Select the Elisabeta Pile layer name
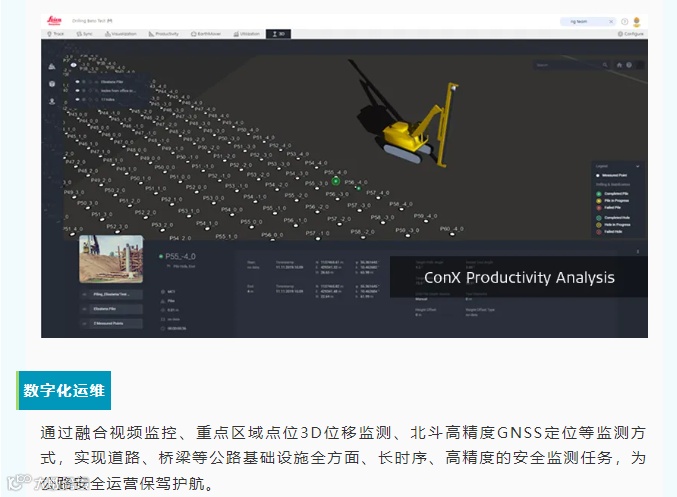The width and height of the screenshot is (677, 497). [112, 82]
